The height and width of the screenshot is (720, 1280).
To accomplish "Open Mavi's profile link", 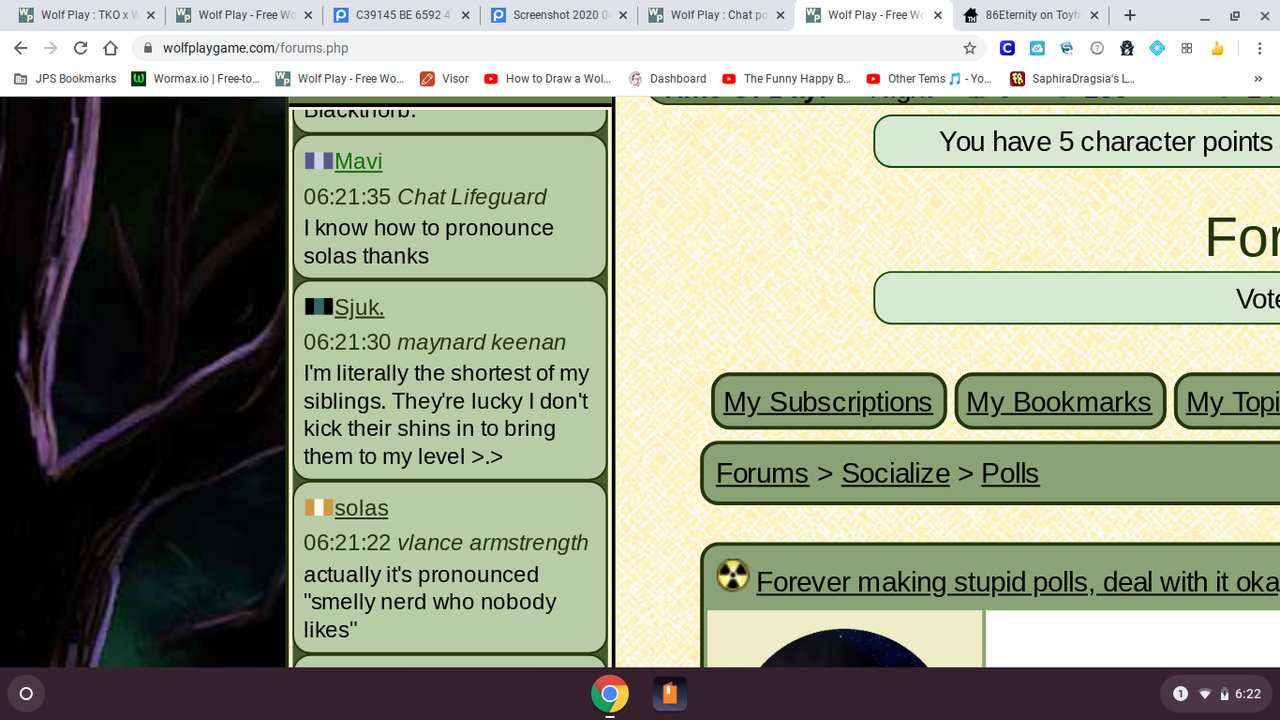I will point(358,161).
